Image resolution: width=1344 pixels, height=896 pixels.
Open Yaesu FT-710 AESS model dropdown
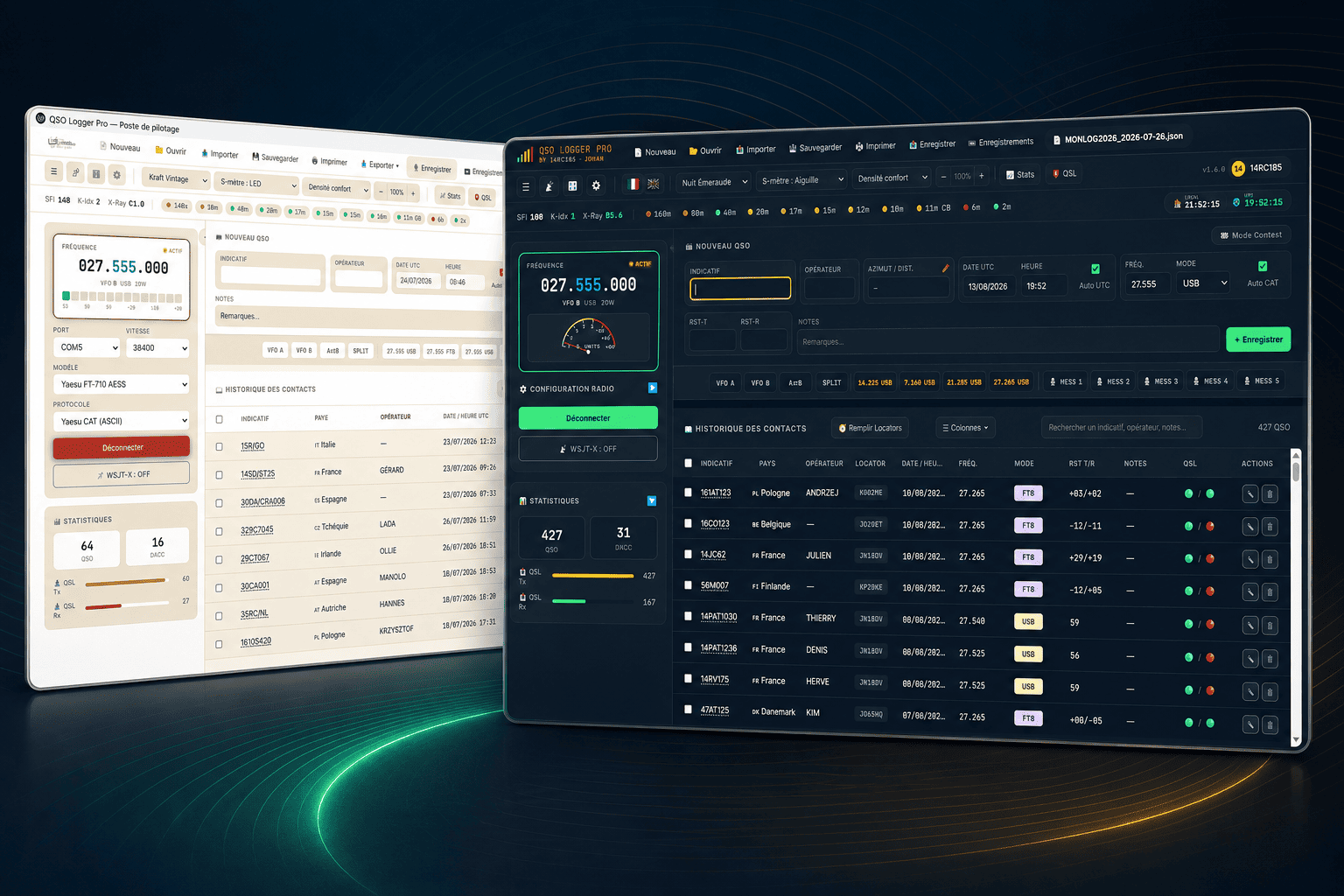(x=121, y=384)
